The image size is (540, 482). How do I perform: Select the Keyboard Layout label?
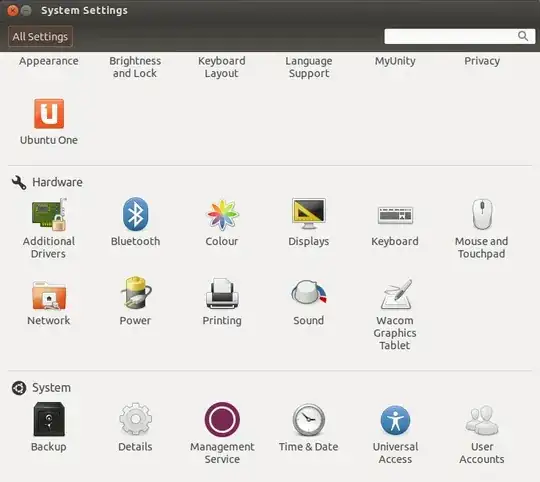click(222, 67)
